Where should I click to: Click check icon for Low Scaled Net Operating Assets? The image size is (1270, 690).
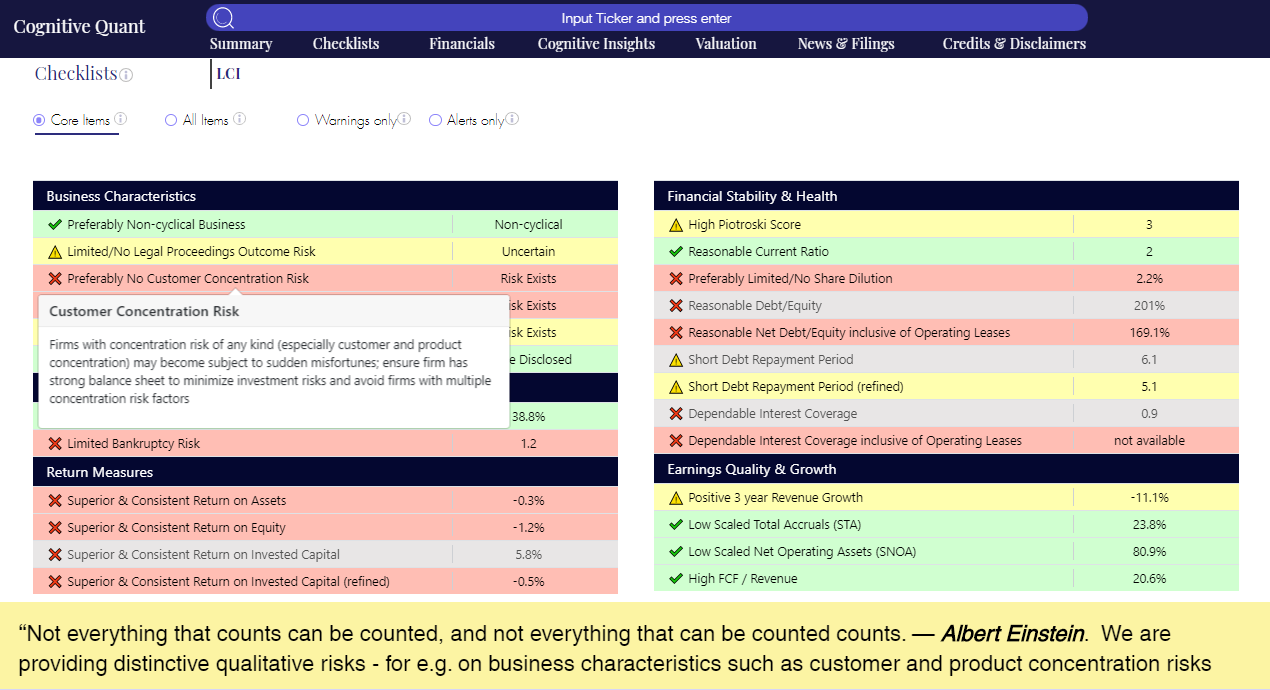click(x=676, y=552)
